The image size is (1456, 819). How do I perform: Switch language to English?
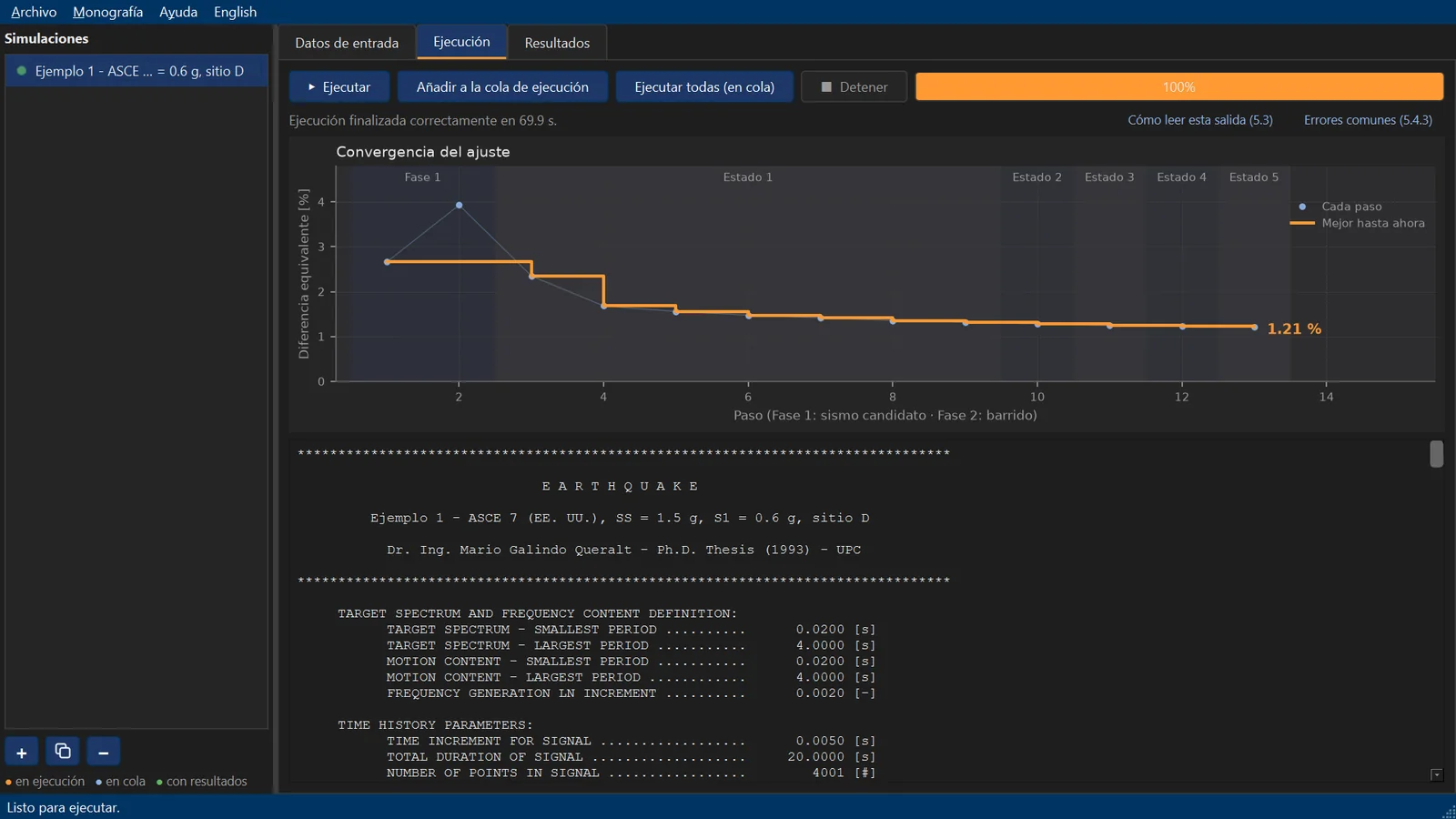(235, 12)
